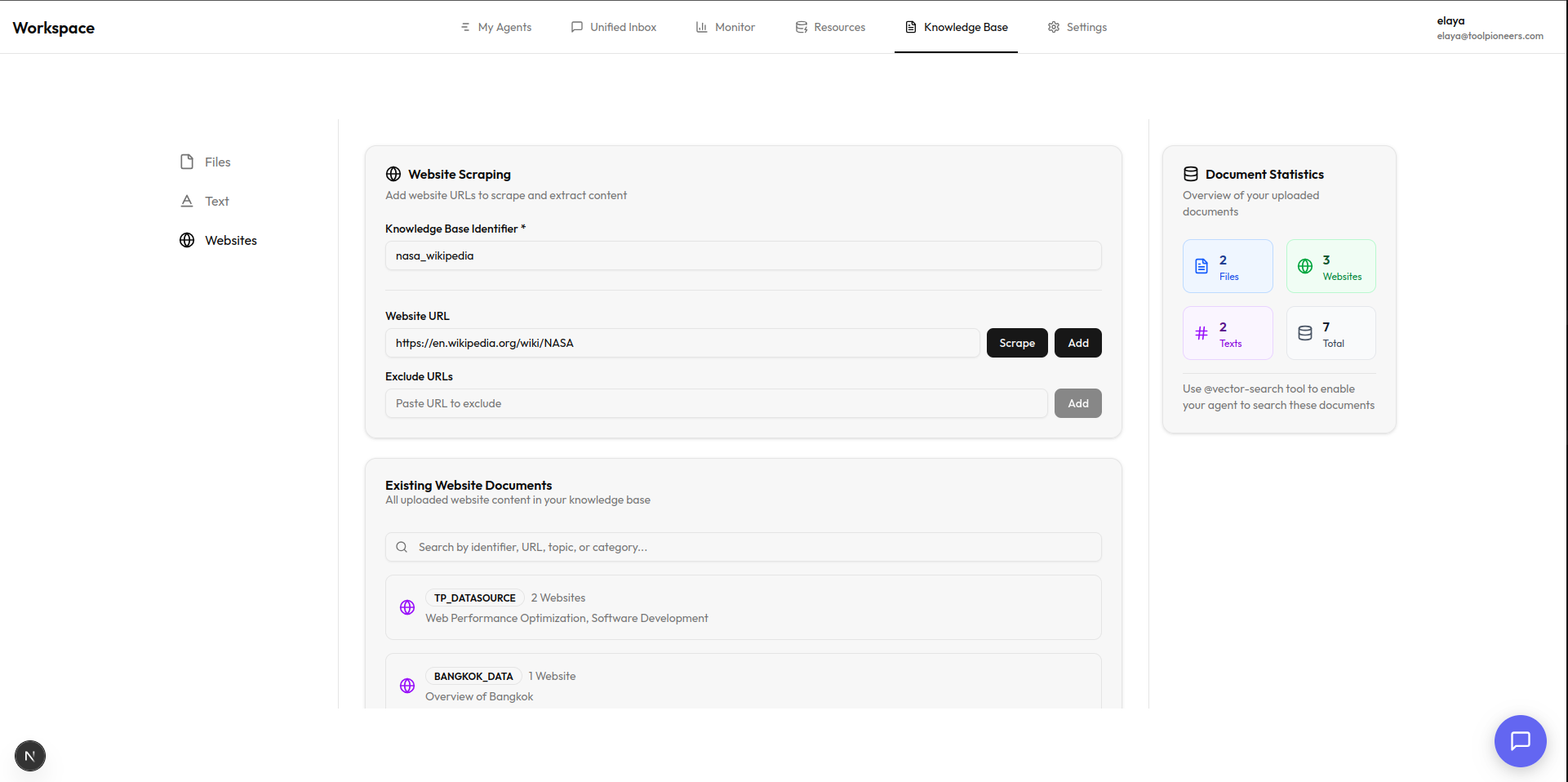Click the search magnifier icon in Existing Website Documents
This screenshot has height=782, width=1568.
click(x=402, y=547)
